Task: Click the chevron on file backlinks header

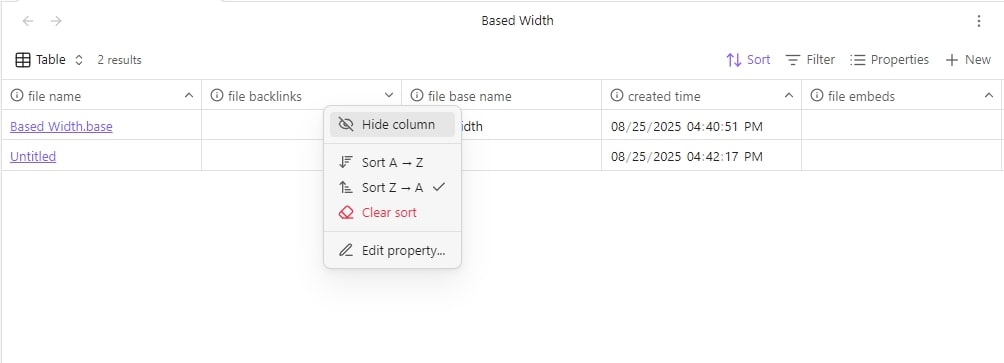Action: 389,95
